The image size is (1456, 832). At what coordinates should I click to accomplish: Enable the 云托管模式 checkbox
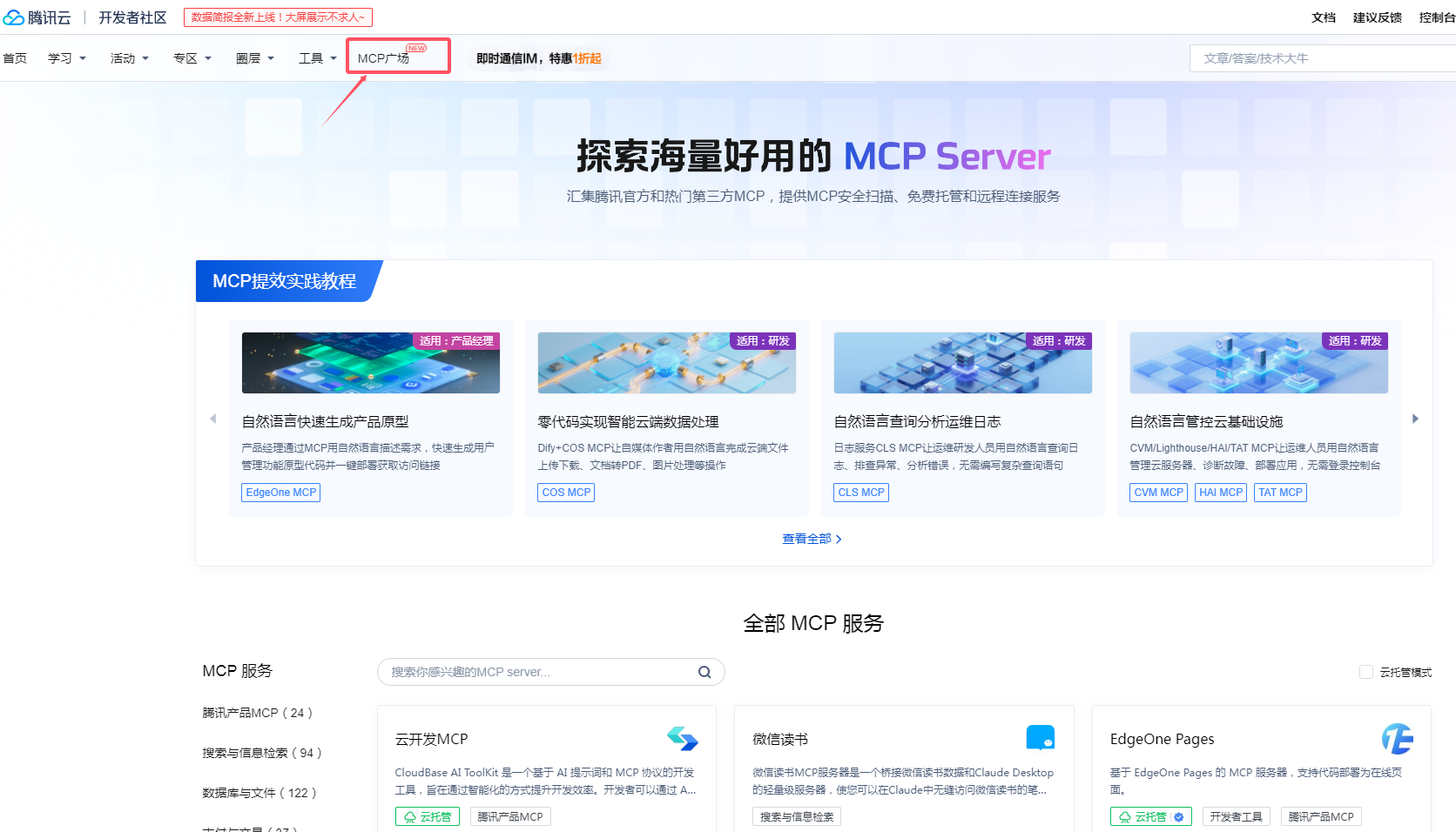click(x=1366, y=672)
